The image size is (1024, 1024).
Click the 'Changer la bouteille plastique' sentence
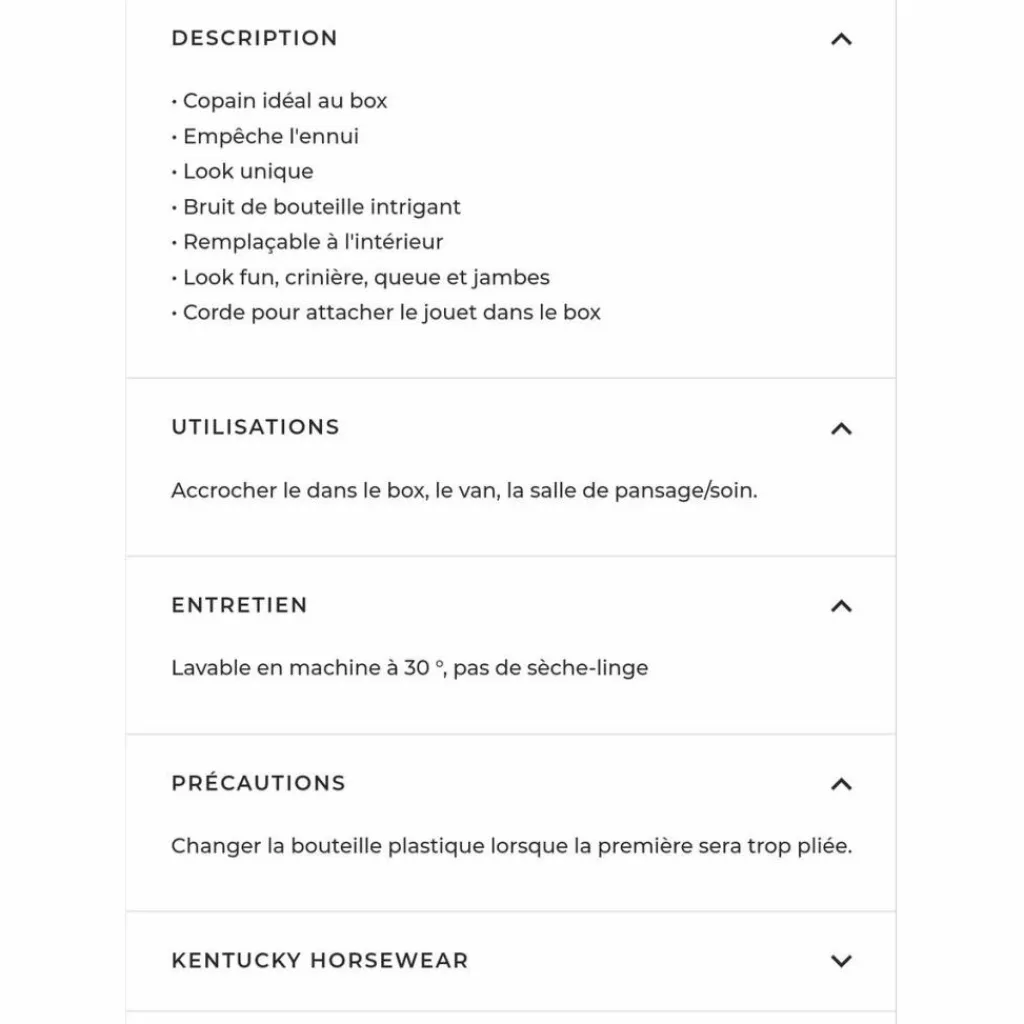pos(511,846)
